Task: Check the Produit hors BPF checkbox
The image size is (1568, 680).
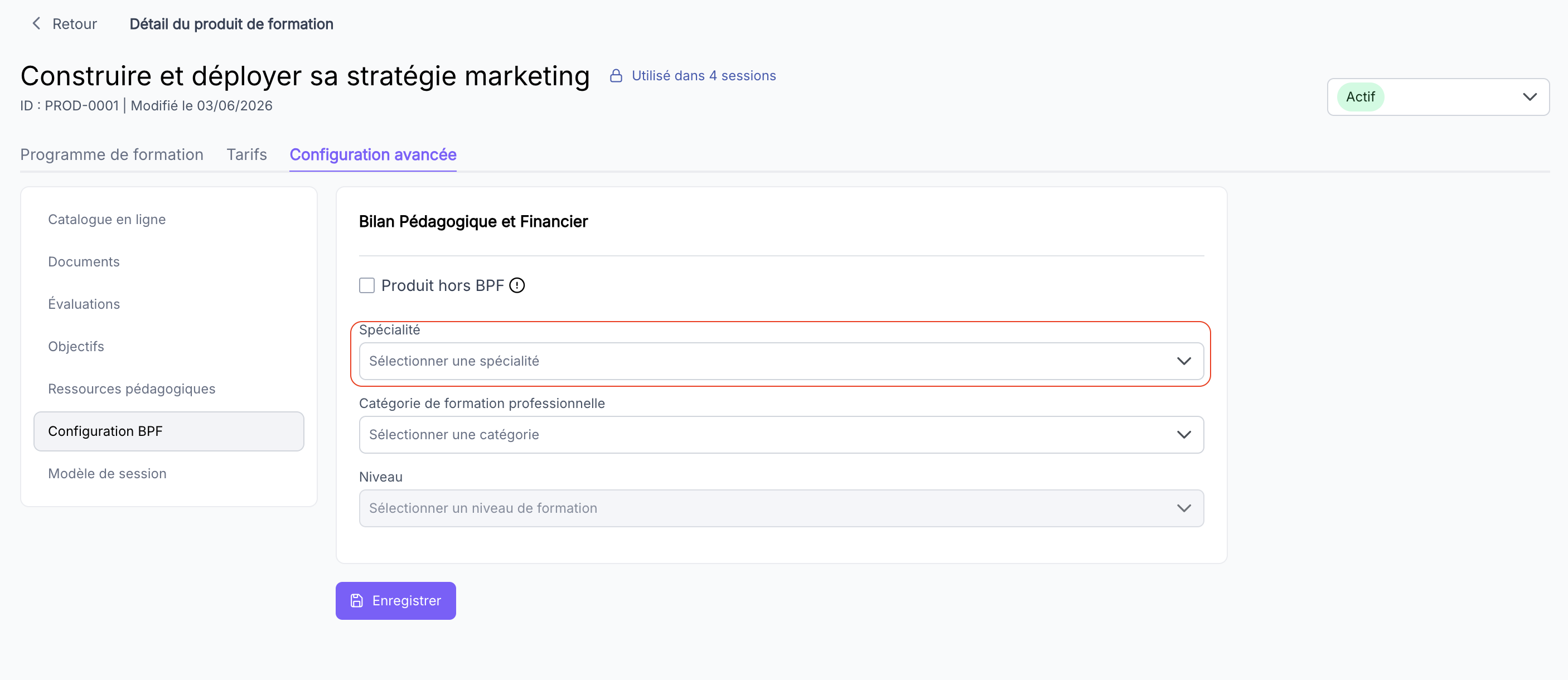Action: tap(367, 285)
